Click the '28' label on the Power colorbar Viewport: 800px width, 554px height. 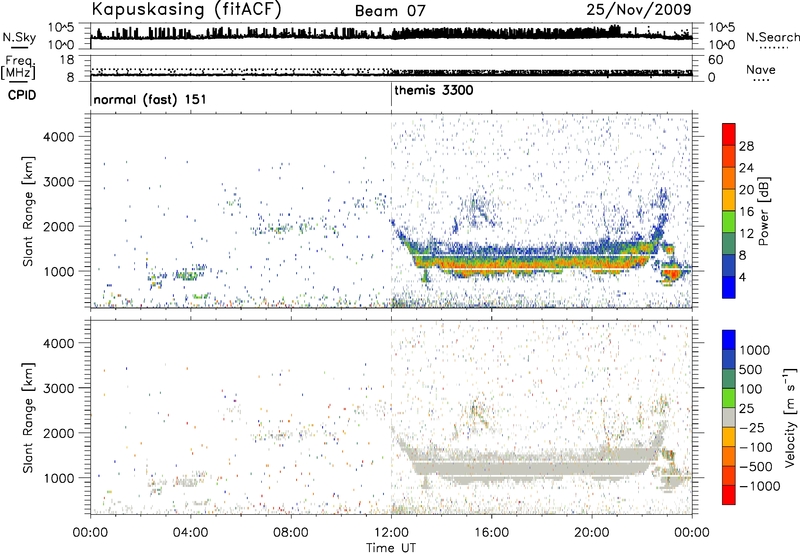tap(746, 146)
